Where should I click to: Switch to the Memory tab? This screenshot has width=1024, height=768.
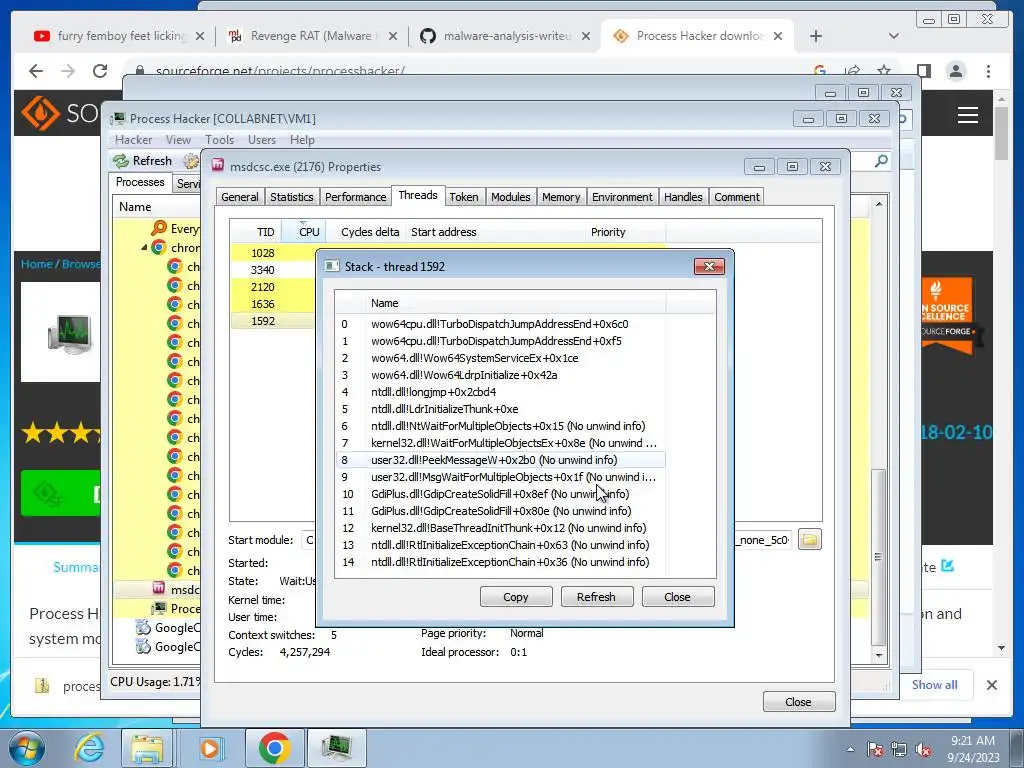coord(561,197)
